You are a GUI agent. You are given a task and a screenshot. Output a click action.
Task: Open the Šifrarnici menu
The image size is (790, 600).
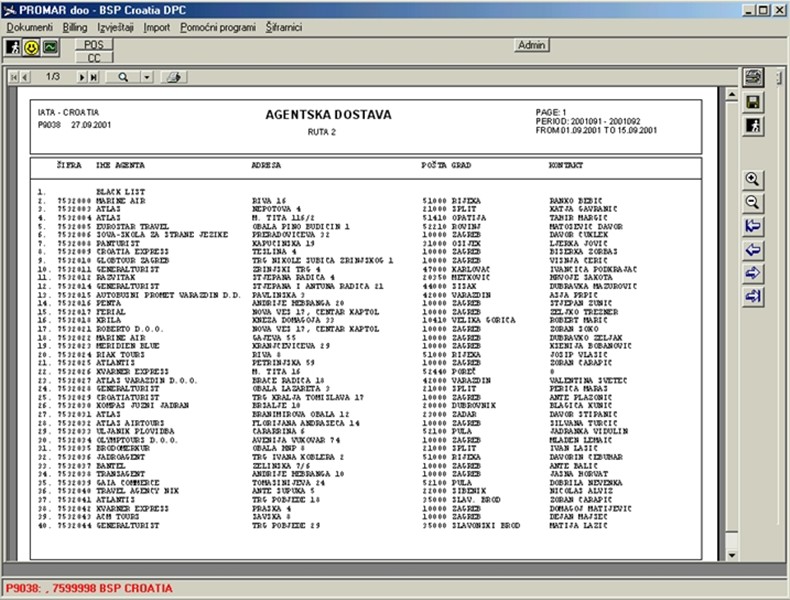point(284,27)
